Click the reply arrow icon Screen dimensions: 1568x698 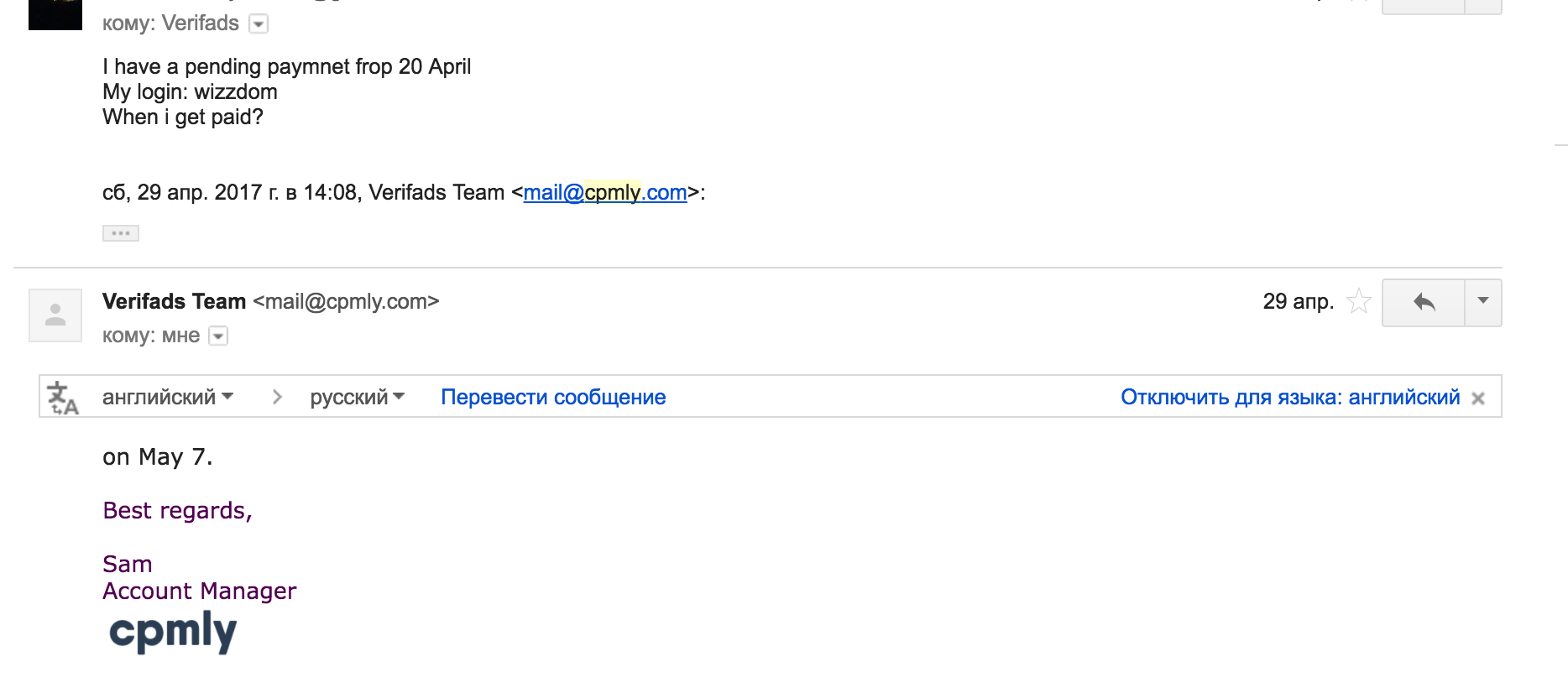click(1424, 302)
